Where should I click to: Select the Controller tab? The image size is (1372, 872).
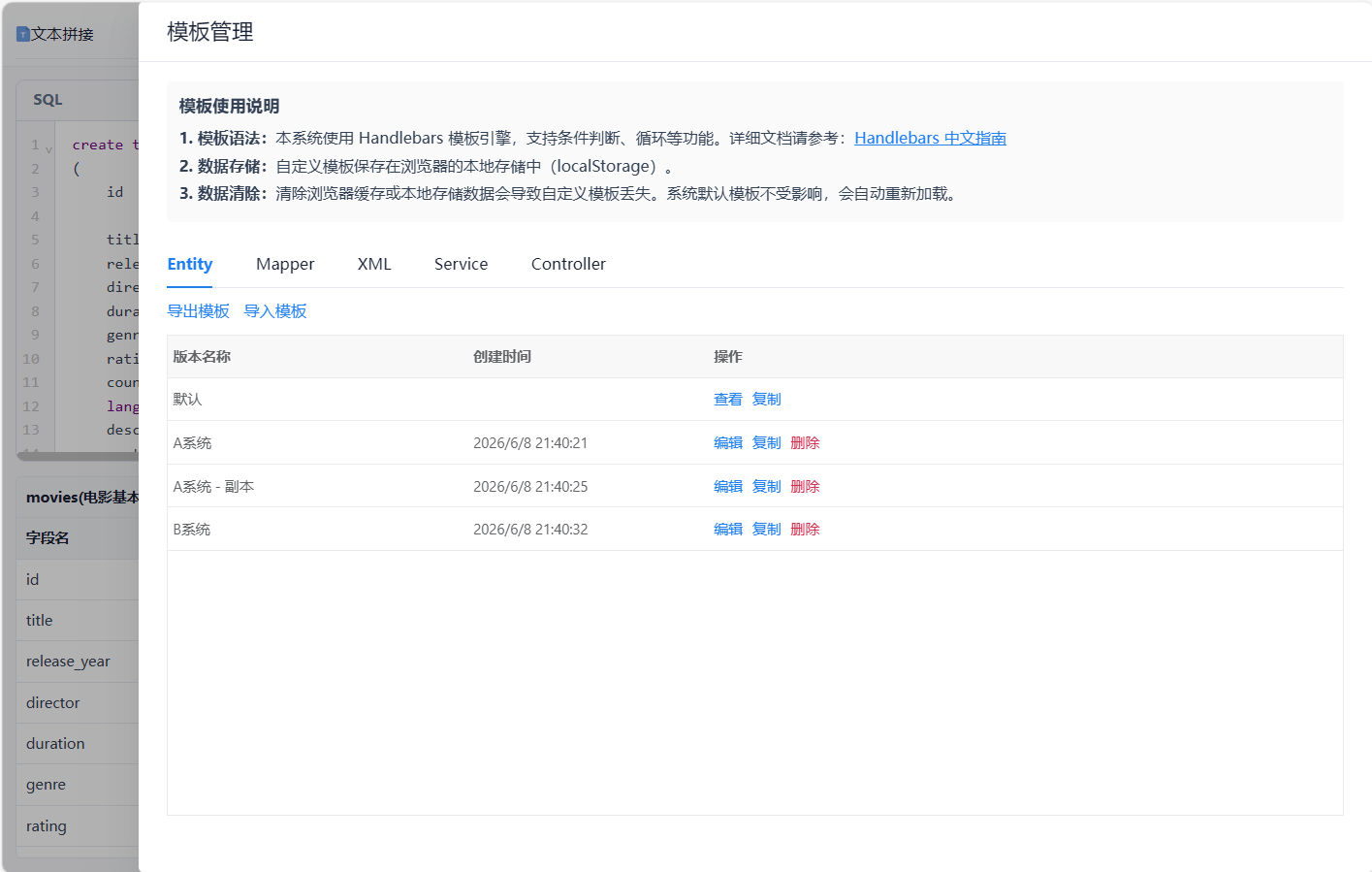tap(568, 264)
